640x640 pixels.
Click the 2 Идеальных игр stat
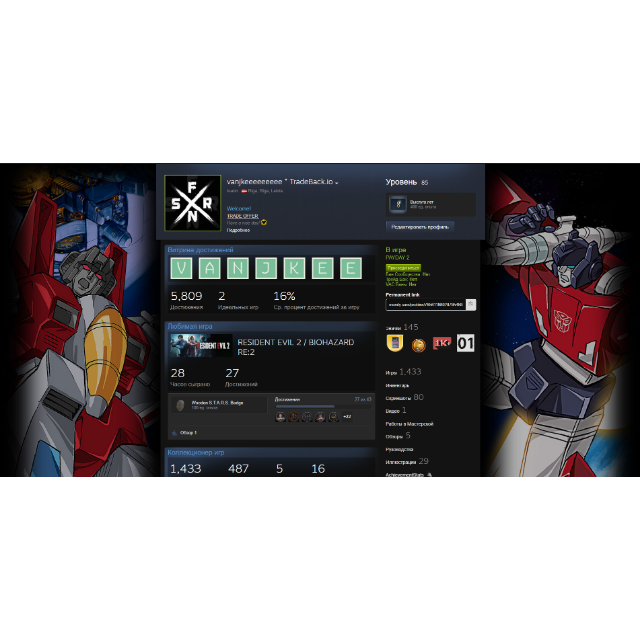pos(238,300)
